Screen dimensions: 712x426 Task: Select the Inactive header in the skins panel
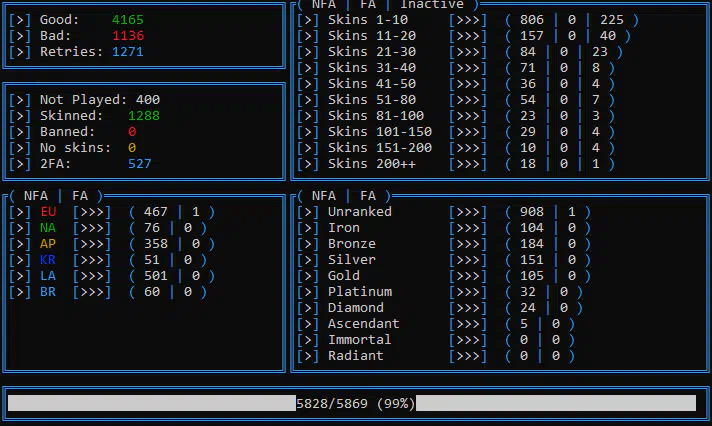click(432, 5)
